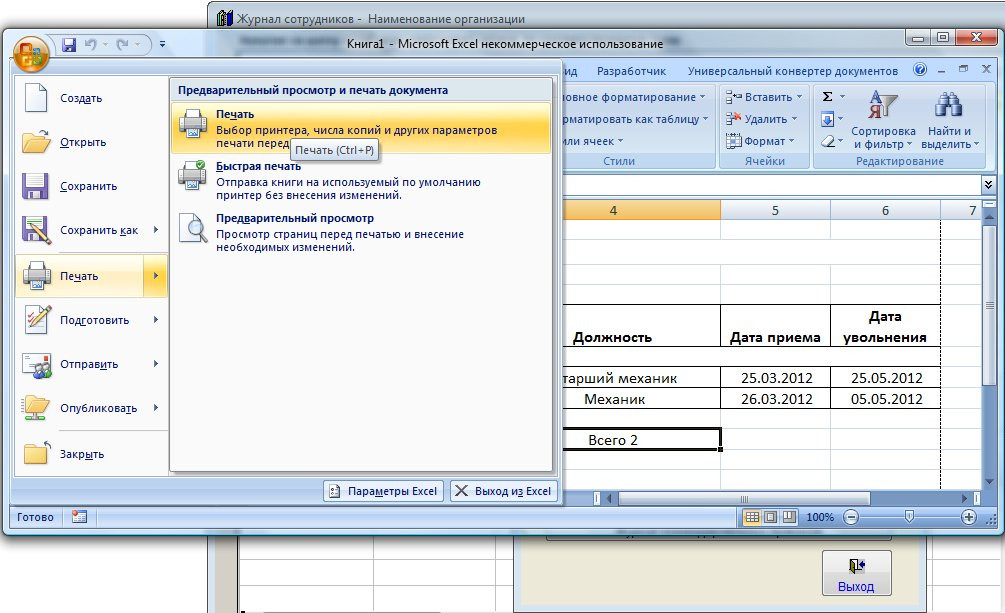Click the Должность header cell
The width and height of the screenshot is (1005, 613).
[642, 326]
